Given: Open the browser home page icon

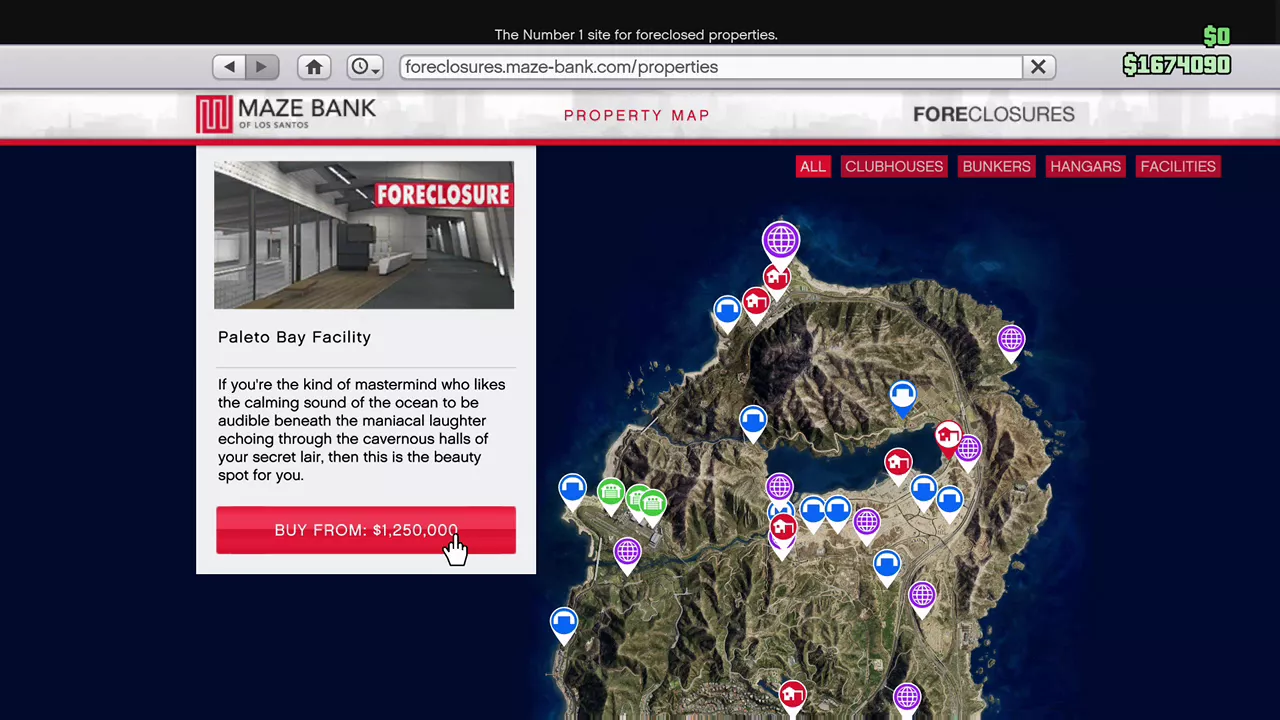Looking at the screenshot, I should point(314,67).
